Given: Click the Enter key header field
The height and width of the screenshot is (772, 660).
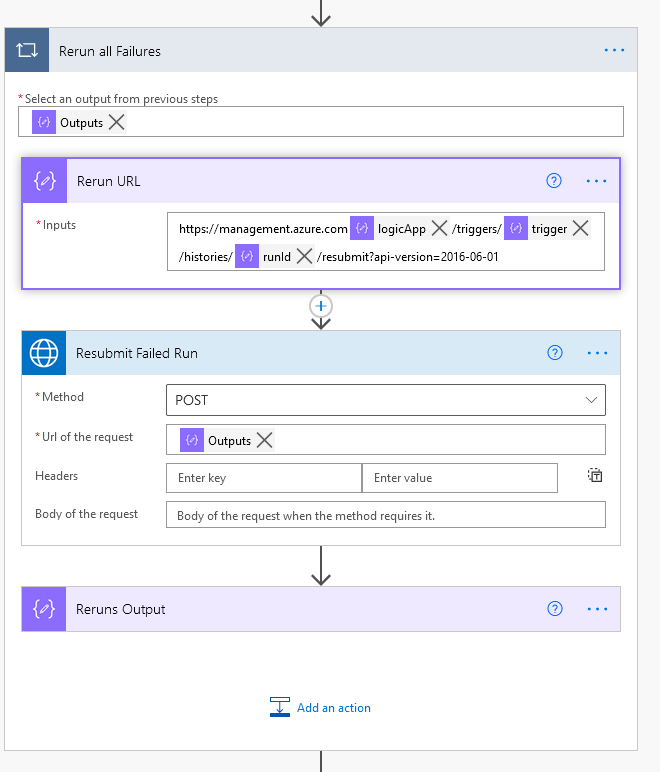Looking at the screenshot, I should (263, 478).
